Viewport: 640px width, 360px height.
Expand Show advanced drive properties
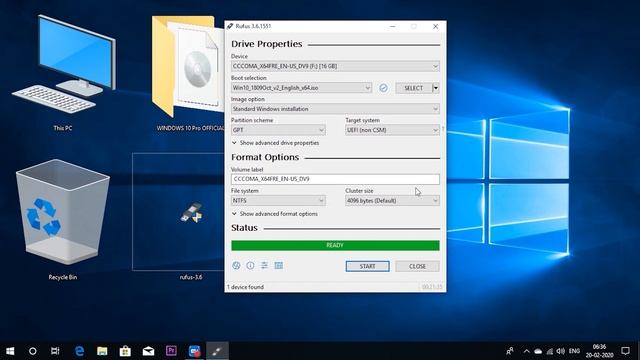coord(276,143)
